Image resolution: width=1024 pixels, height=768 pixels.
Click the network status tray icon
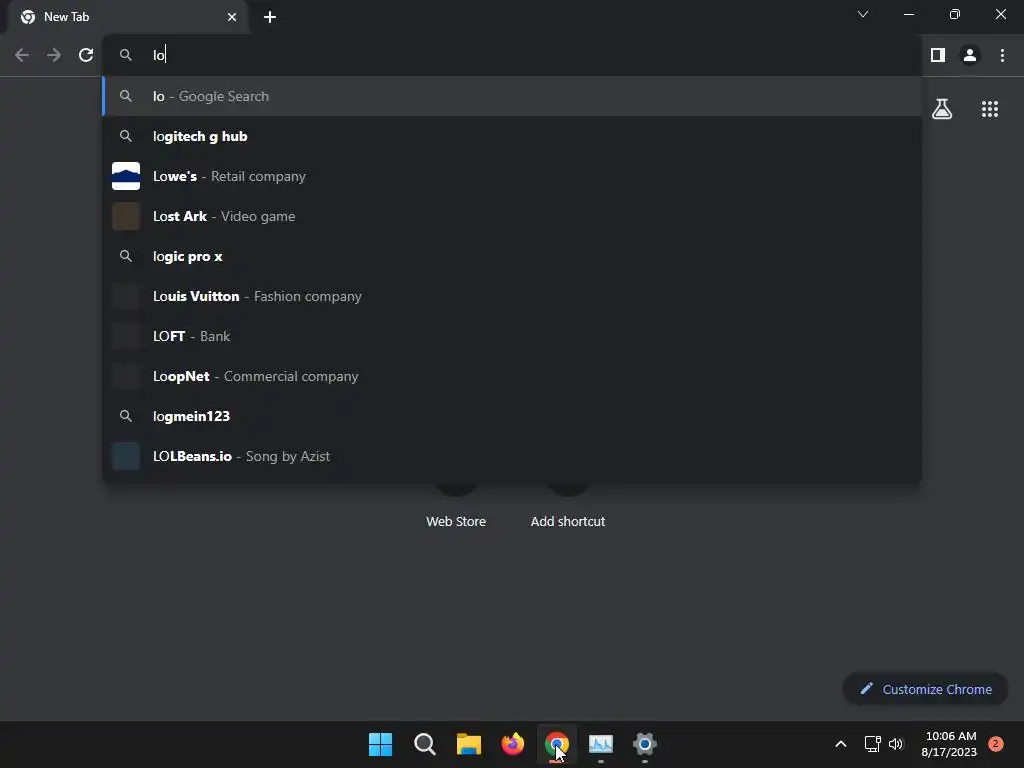pyautogui.click(x=872, y=744)
